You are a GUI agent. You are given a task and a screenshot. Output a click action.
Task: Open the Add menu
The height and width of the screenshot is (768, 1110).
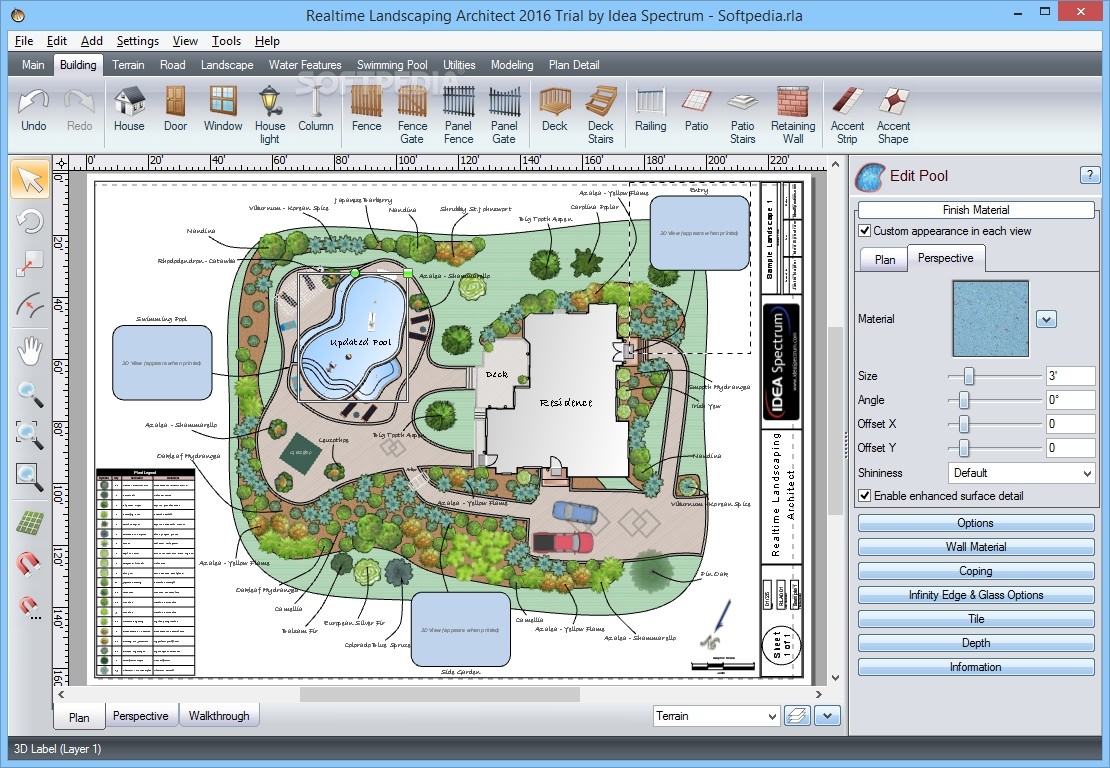[91, 41]
